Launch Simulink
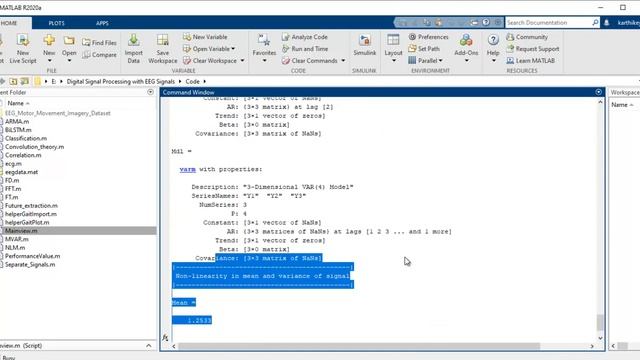 pyautogui.click(x=364, y=45)
